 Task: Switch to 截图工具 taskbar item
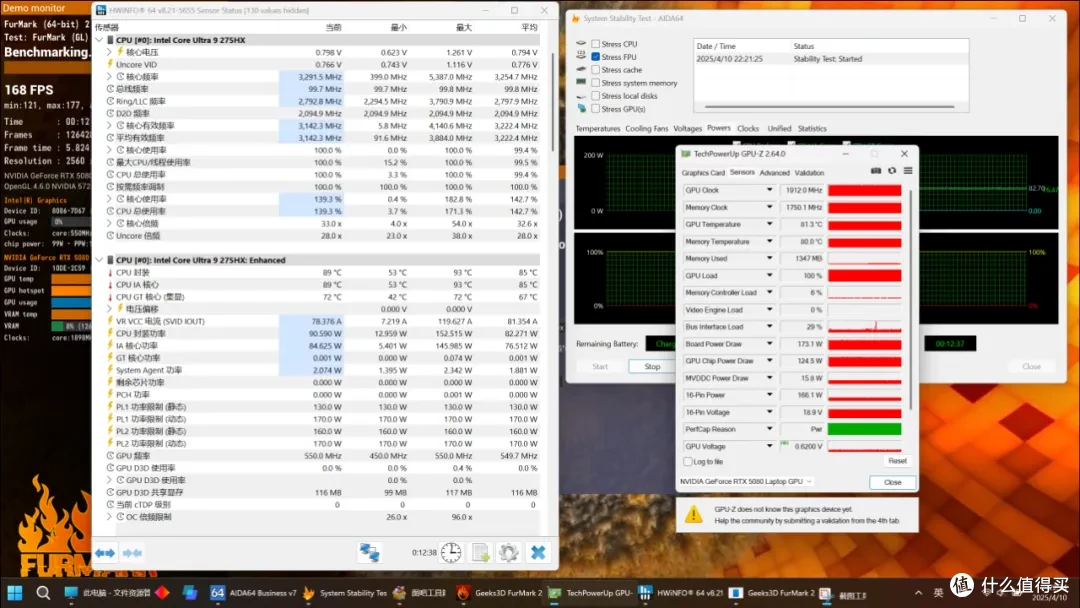[843, 594]
